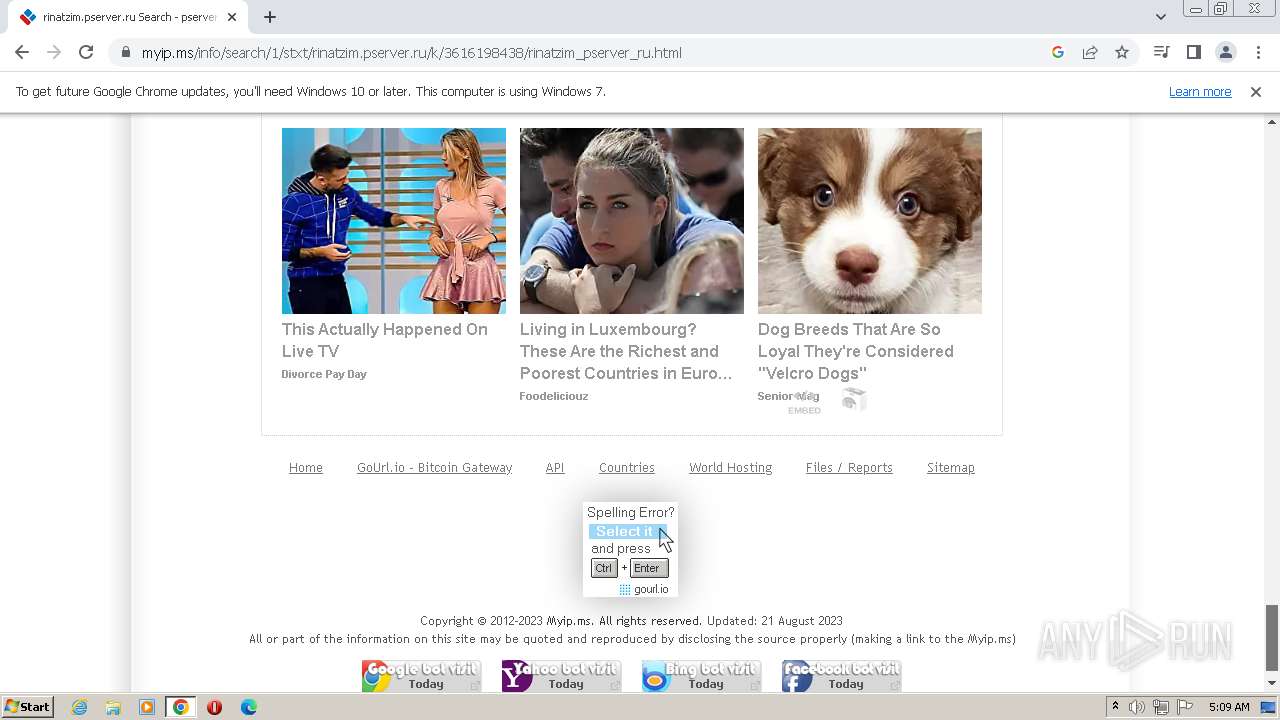This screenshot has height=720, width=1280.
Task: Visit the Countries footer link
Action: (627, 468)
